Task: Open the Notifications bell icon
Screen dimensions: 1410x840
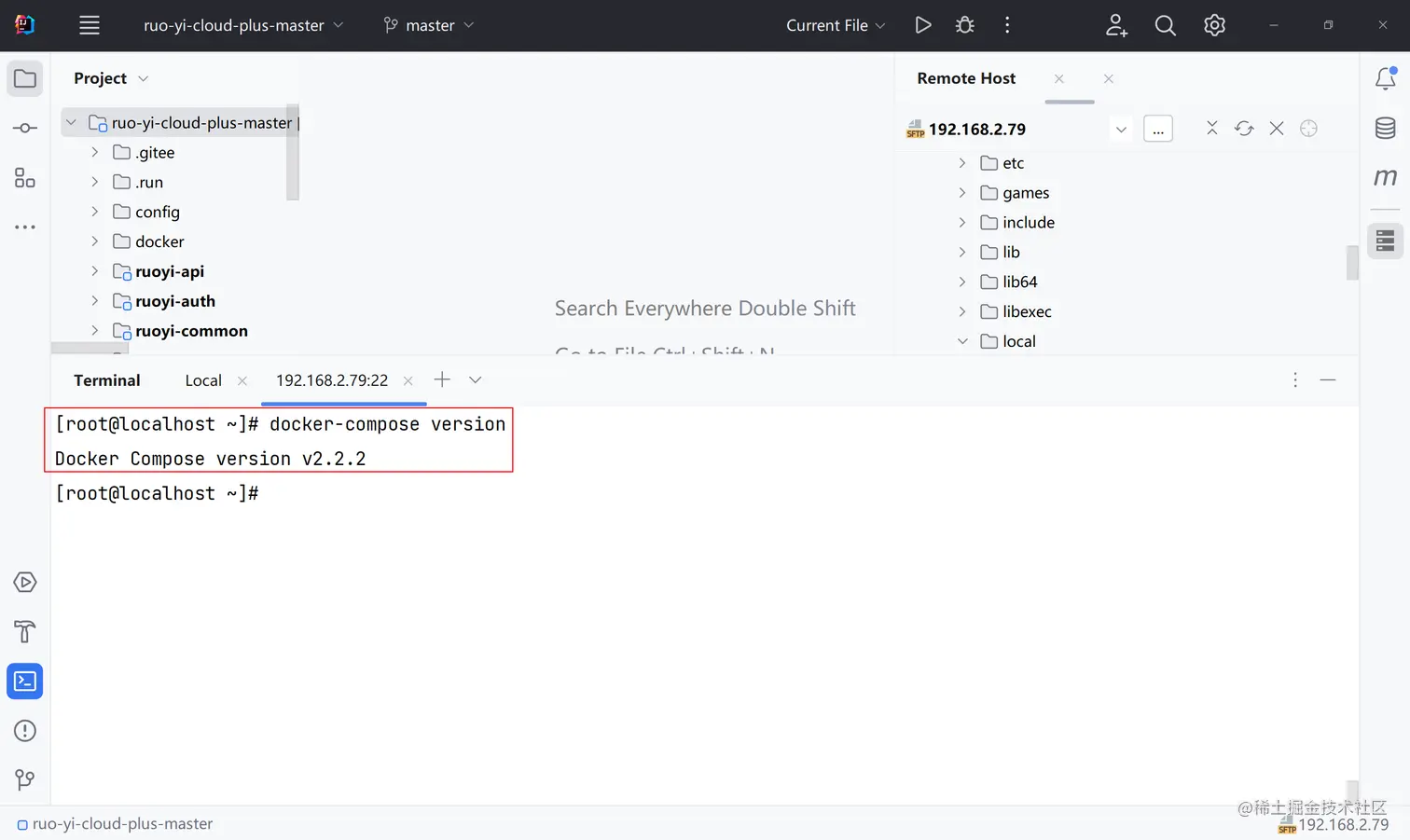Action: (1386, 78)
